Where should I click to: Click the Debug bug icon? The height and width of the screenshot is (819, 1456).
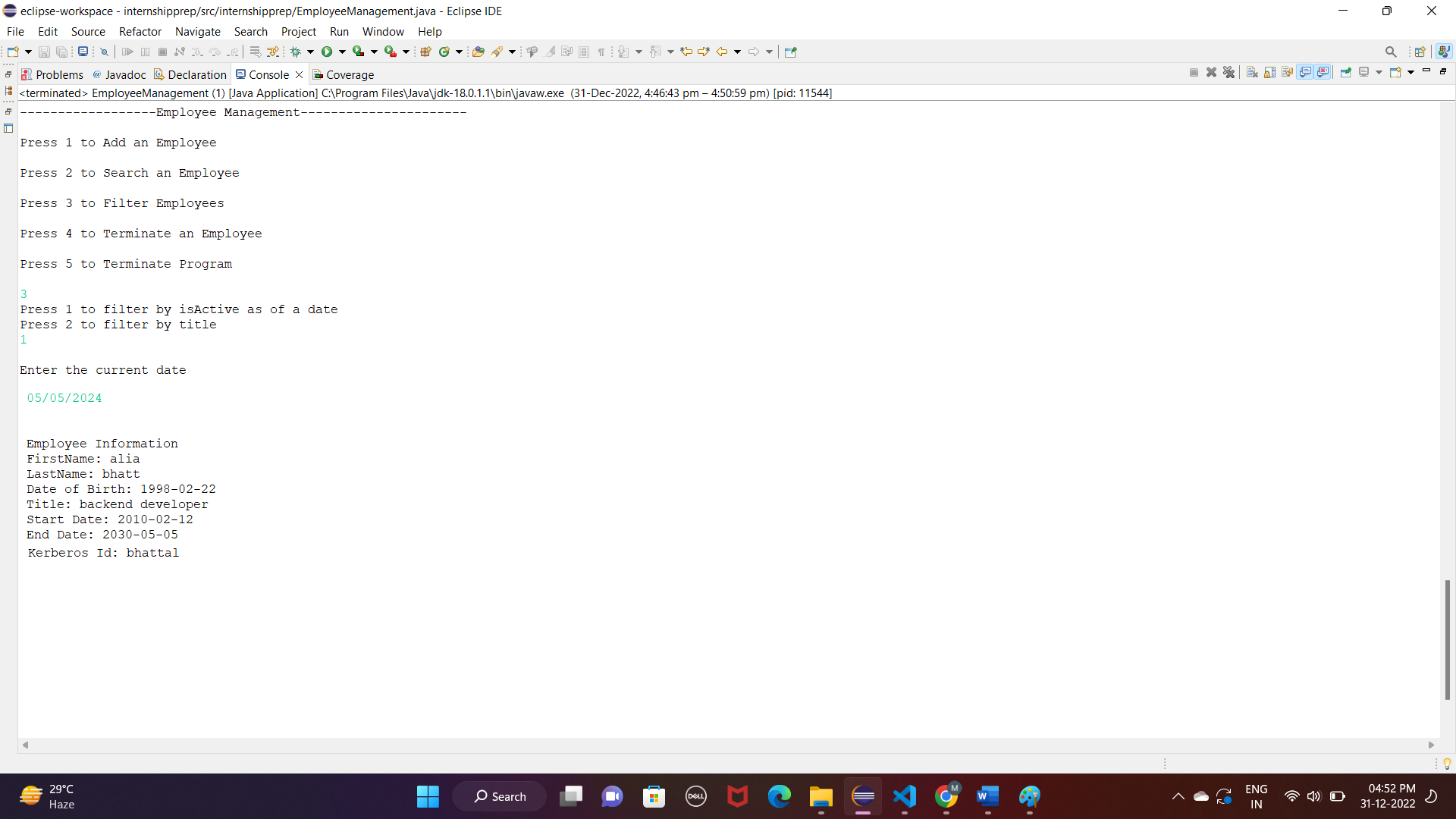[x=296, y=52]
